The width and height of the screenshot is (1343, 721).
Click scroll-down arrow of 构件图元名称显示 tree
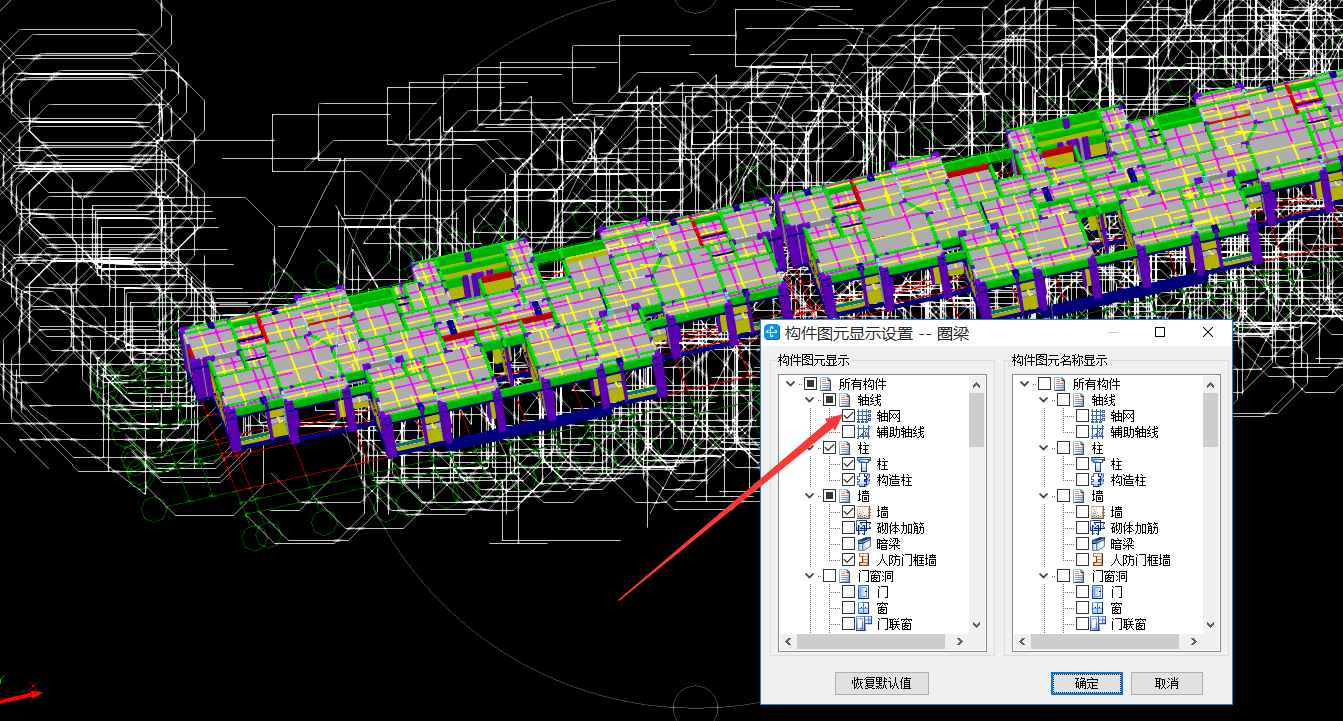pos(1211,624)
